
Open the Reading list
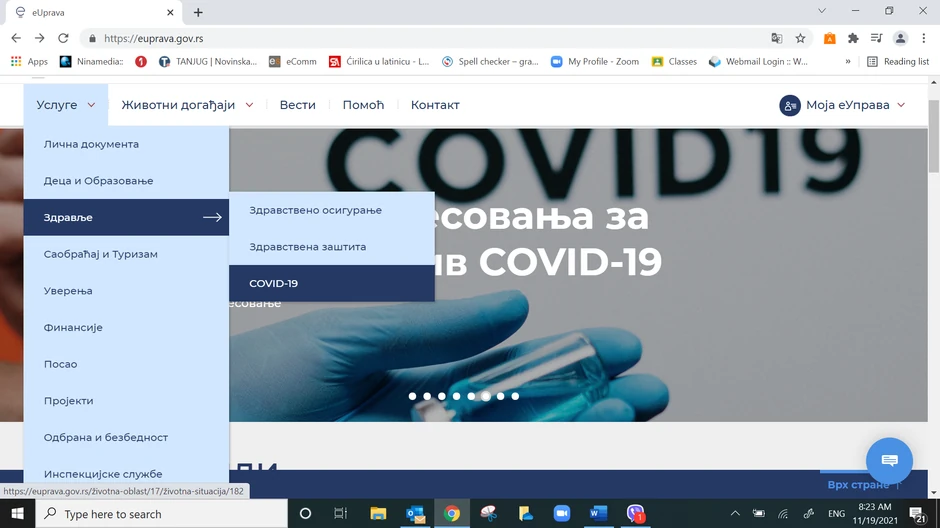898,62
